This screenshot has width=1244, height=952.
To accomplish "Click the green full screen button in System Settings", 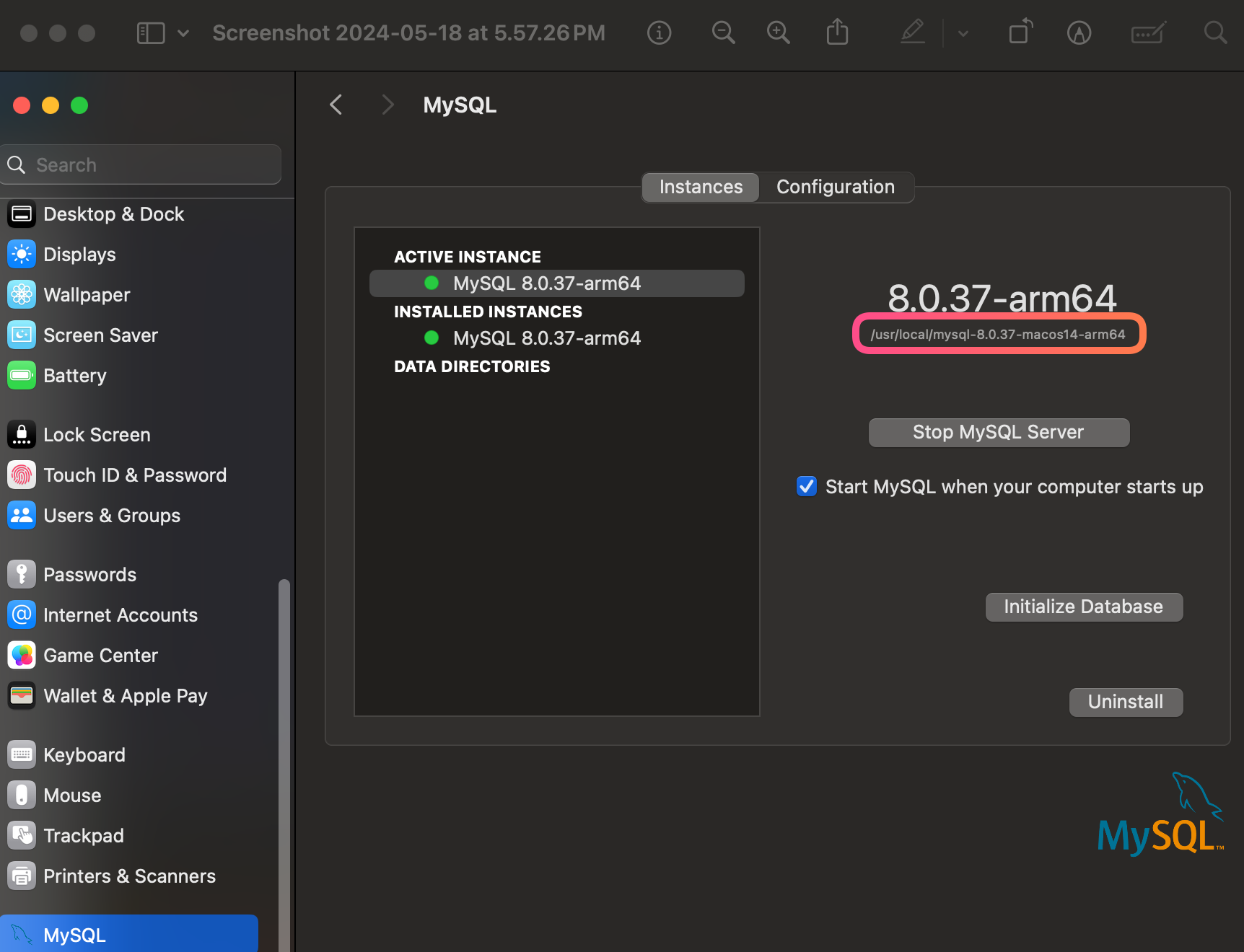I will (x=79, y=105).
